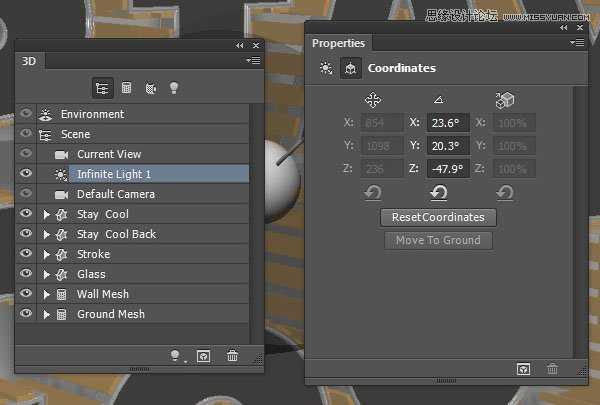Click render icon in 3D panel footer
The width and height of the screenshot is (600, 405).
(203, 356)
